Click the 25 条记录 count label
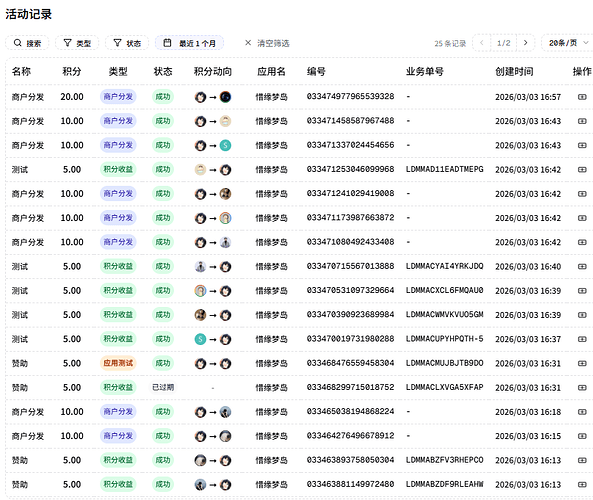Viewport: 593px width, 500px height. click(450, 43)
